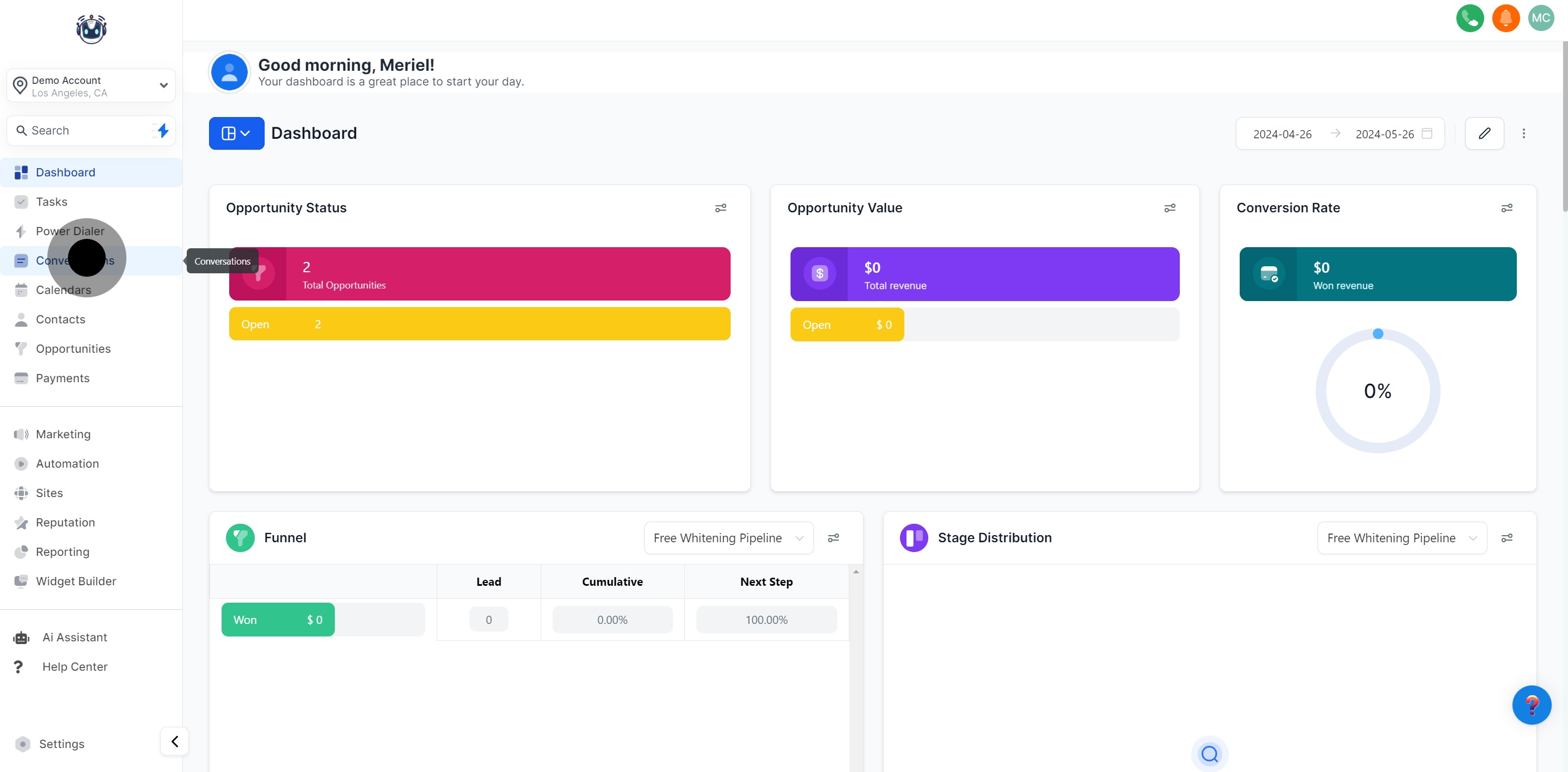Image resolution: width=1568 pixels, height=772 pixels.
Task: Open Opportunity Status widget filter settings
Action: pos(720,208)
